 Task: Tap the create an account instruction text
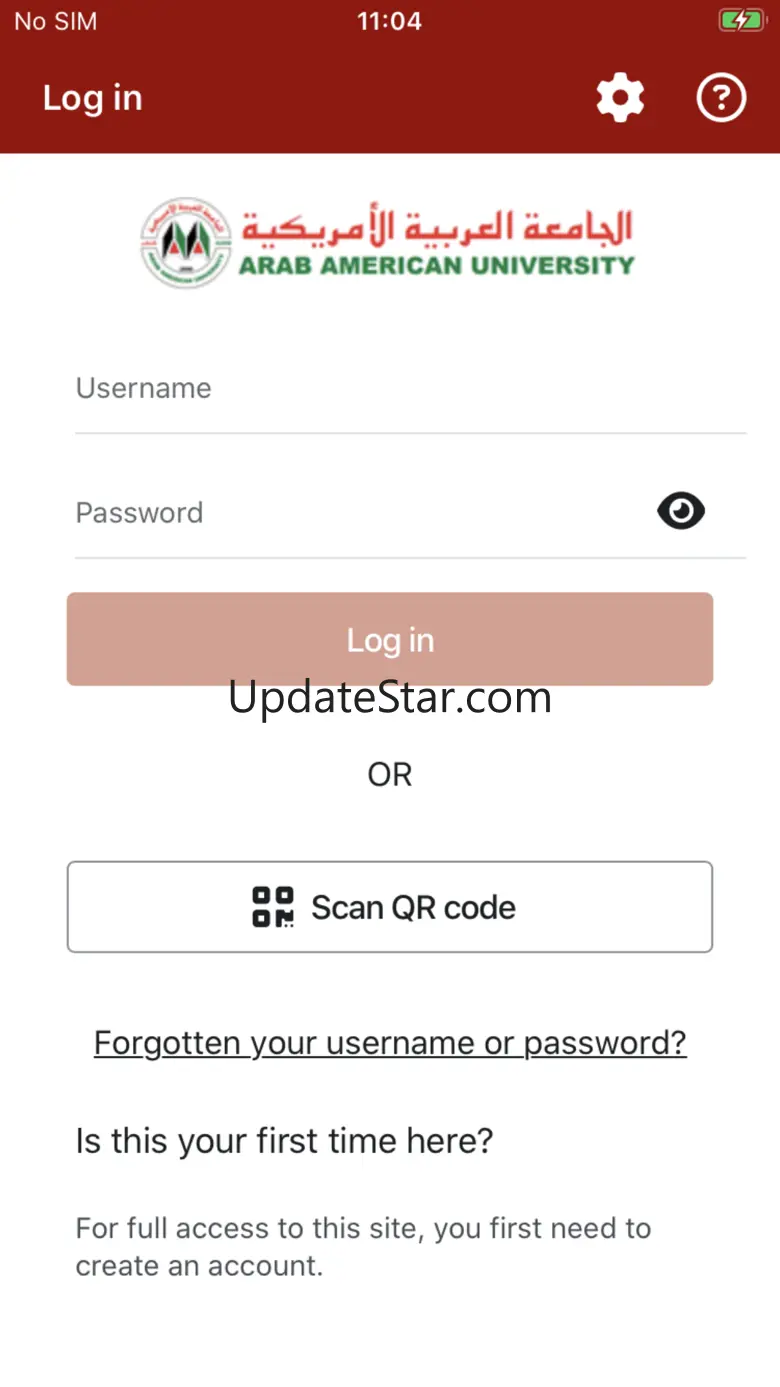[363, 1246]
